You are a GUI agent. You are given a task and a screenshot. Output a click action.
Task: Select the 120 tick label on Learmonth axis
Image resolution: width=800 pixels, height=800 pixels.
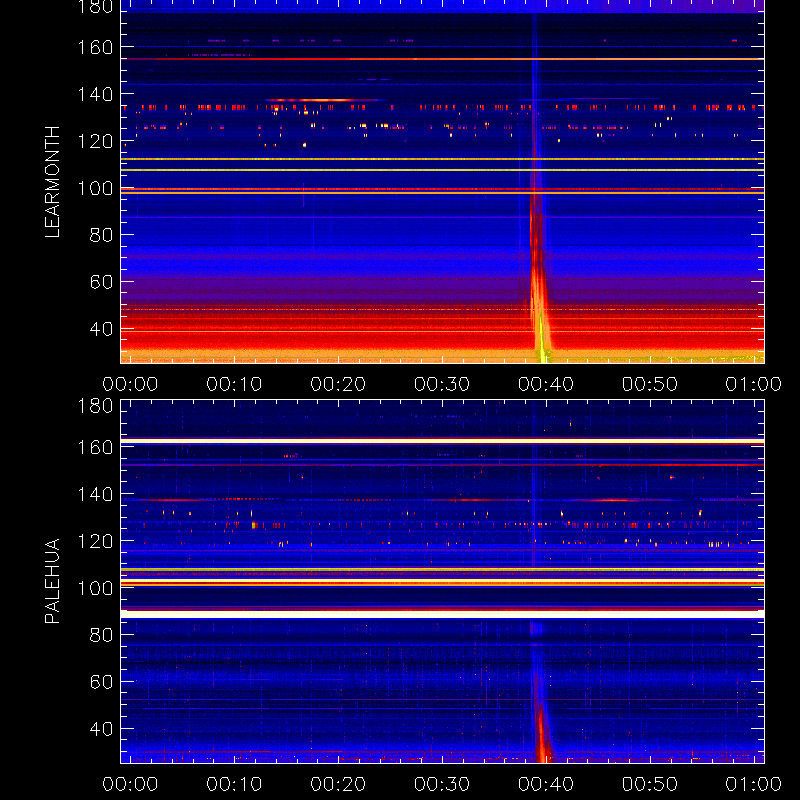pyautogui.click(x=95, y=141)
